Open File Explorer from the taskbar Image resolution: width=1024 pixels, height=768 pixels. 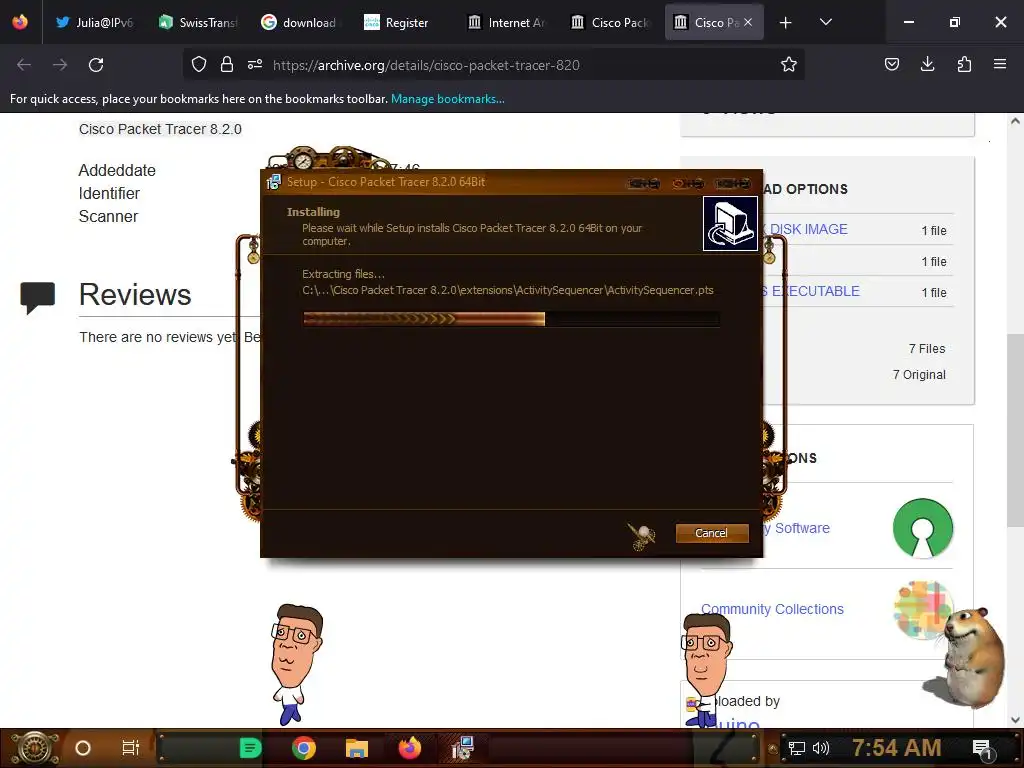357,748
